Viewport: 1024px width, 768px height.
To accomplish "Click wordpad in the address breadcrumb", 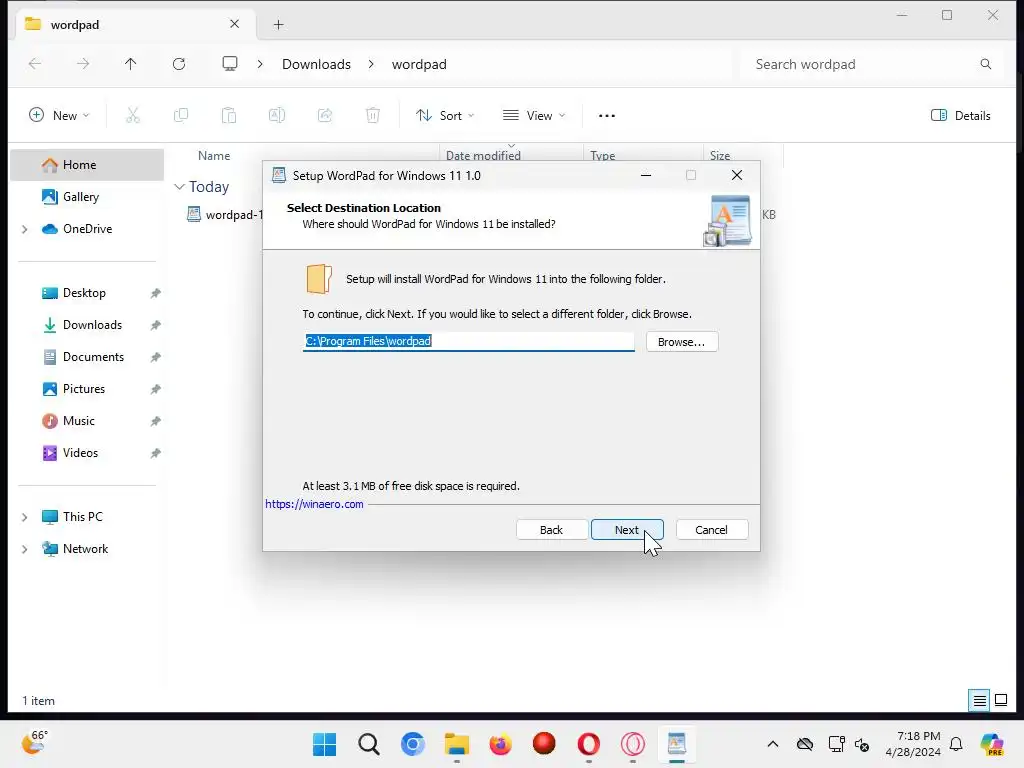I will 419,64.
